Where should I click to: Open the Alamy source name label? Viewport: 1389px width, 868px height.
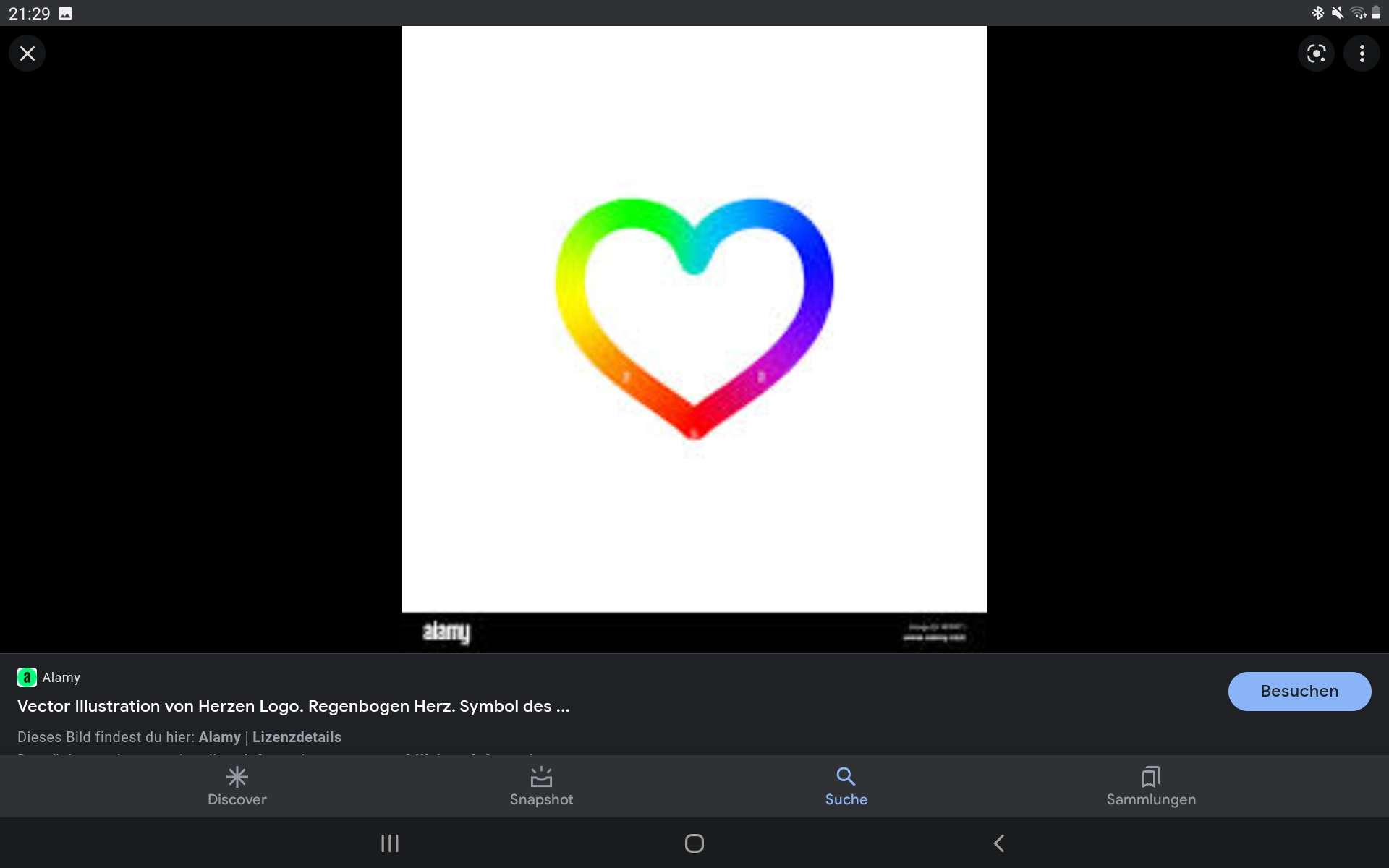click(61, 678)
